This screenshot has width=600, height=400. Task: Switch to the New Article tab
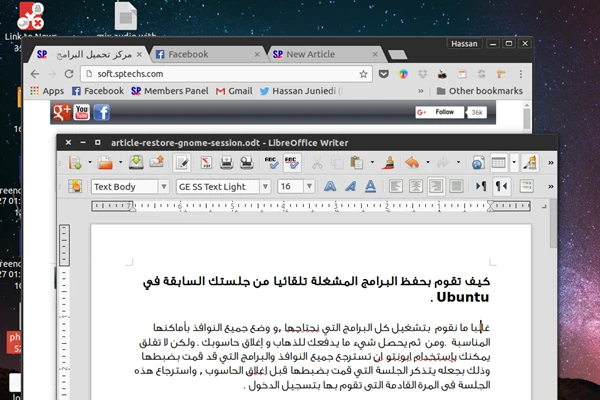[325, 54]
